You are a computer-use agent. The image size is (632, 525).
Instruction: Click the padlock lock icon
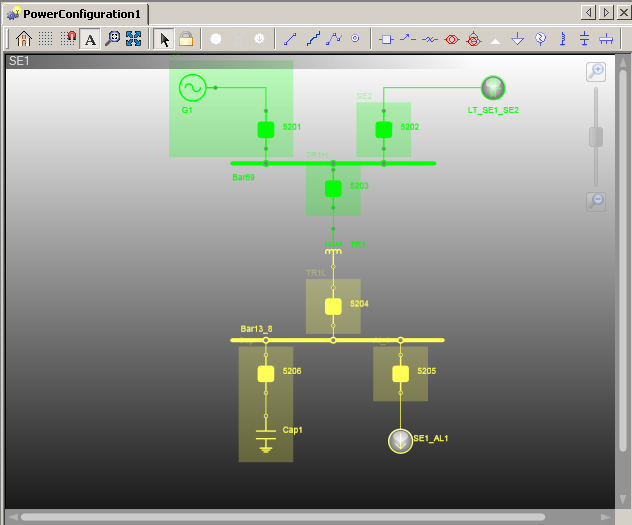(x=186, y=39)
